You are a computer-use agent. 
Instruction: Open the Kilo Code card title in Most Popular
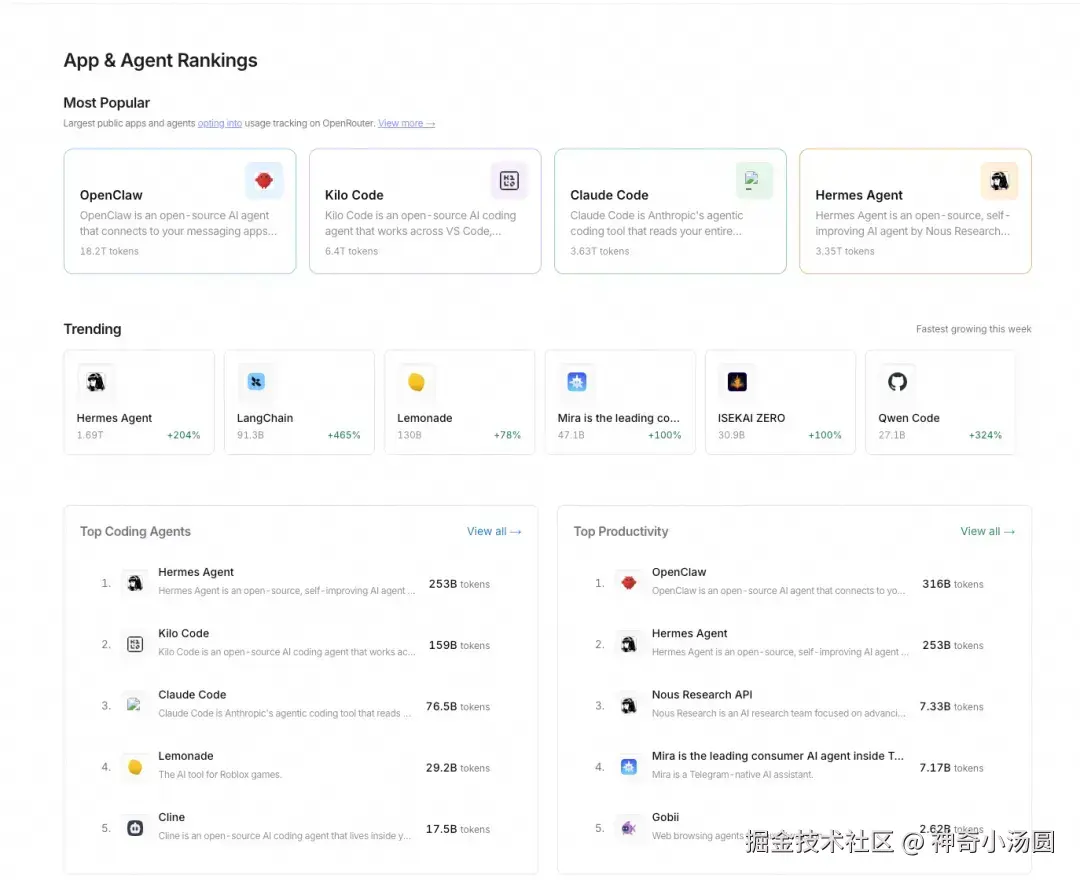click(354, 195)
